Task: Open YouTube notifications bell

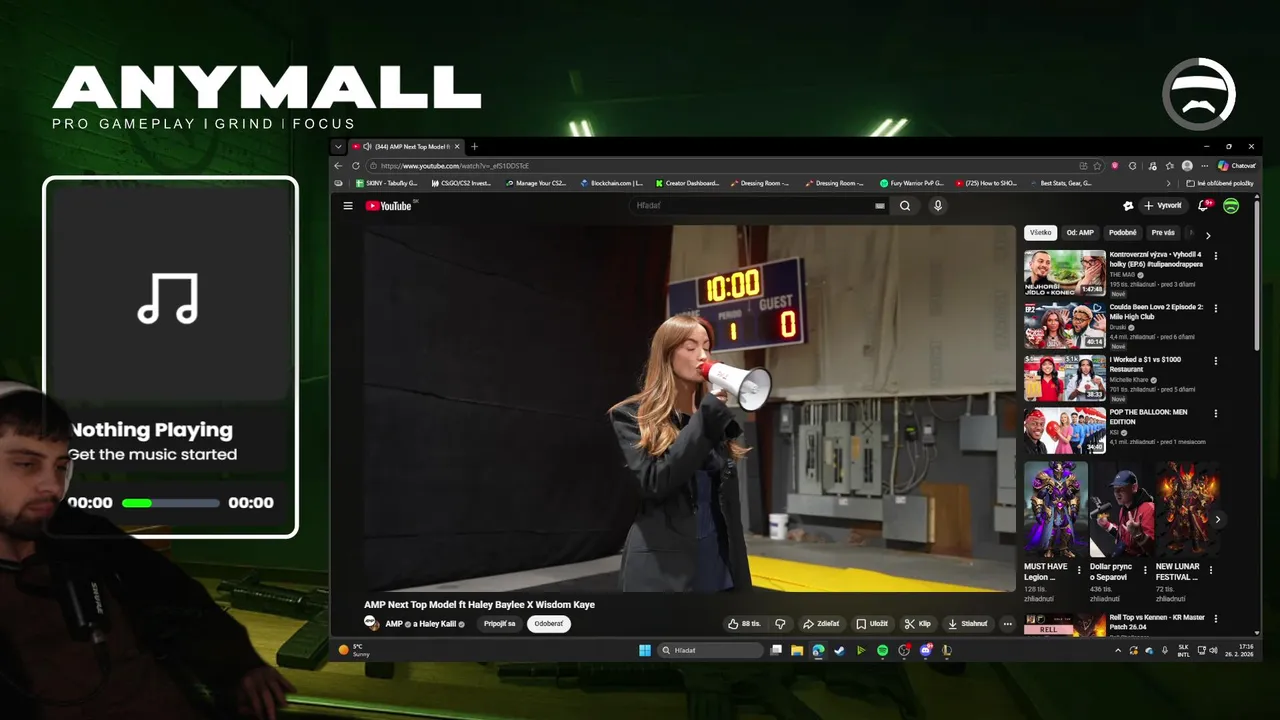Action: [x=1204, y=206]
